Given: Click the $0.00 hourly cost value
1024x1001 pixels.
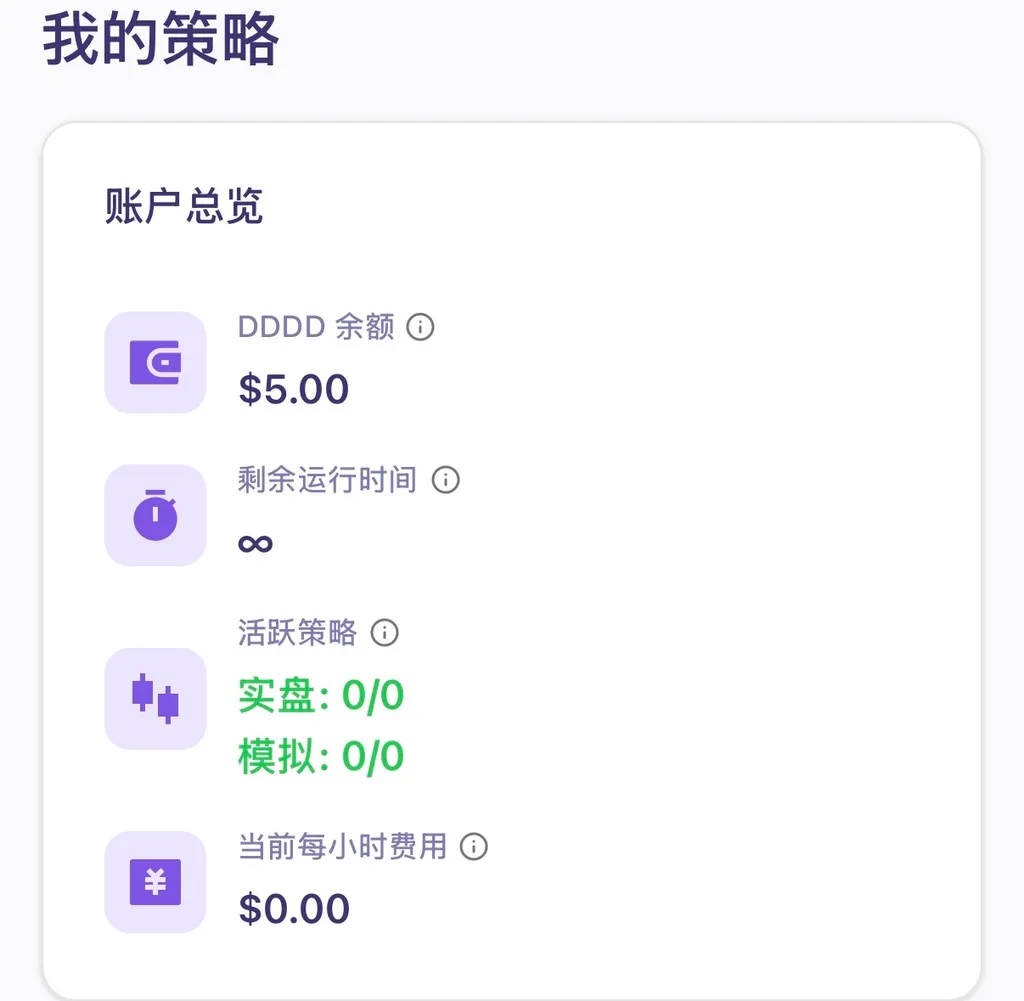Looking at the screenshot, I should click(292, 908).
